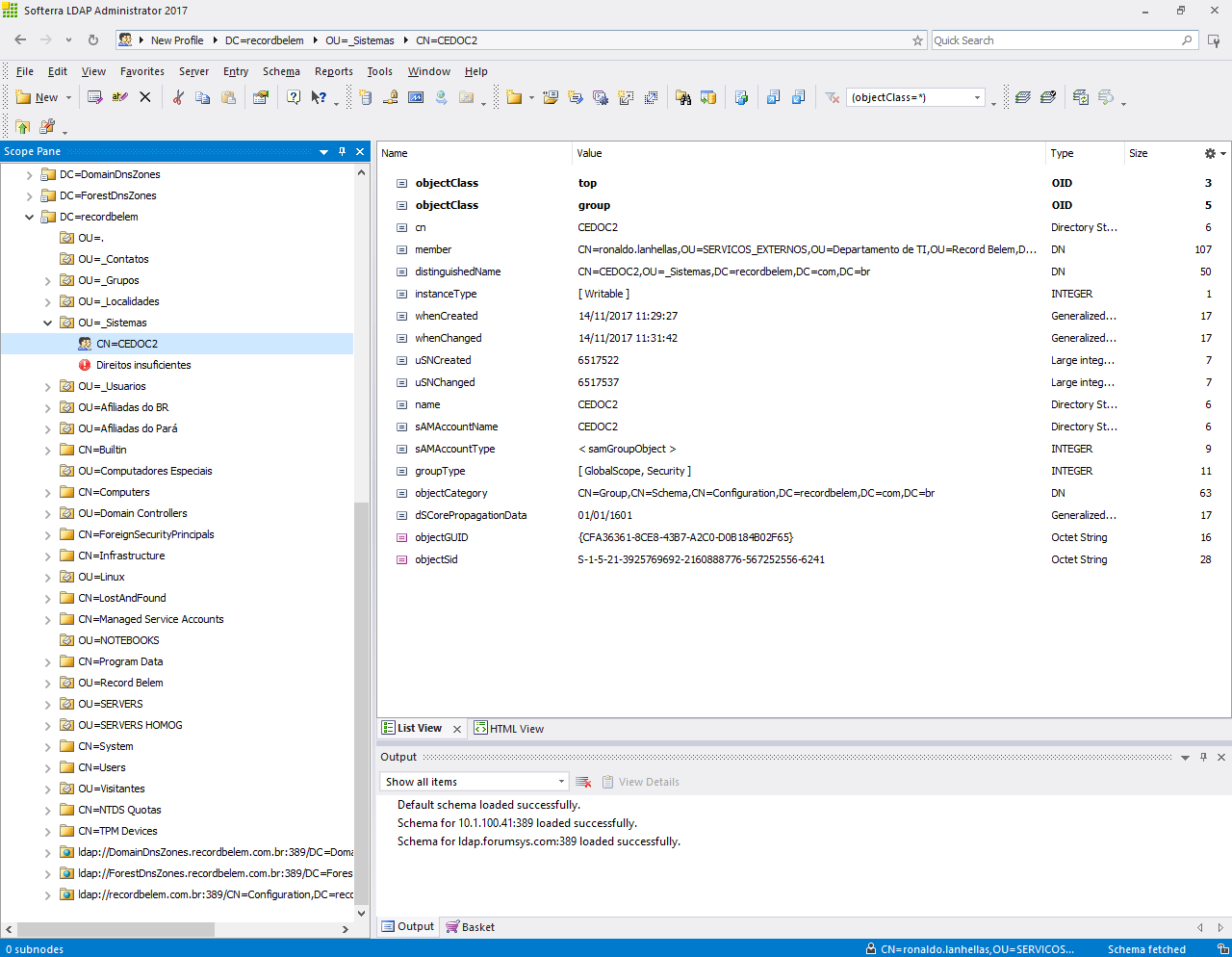
Task: Select CN=CEDOC2 in the tree
Action: click(x=126, y=344)
